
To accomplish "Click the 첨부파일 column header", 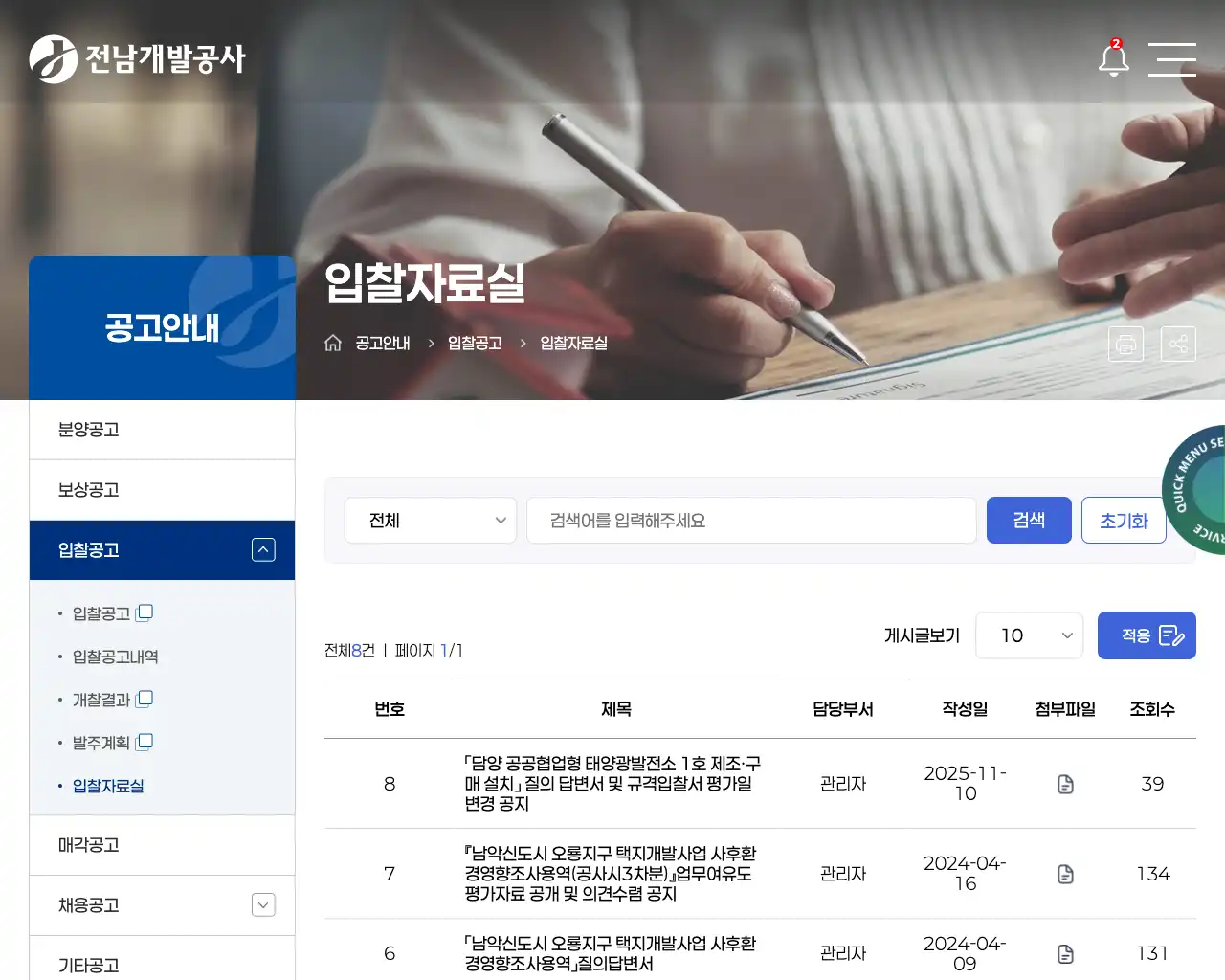I will [x=1065, y=709].
